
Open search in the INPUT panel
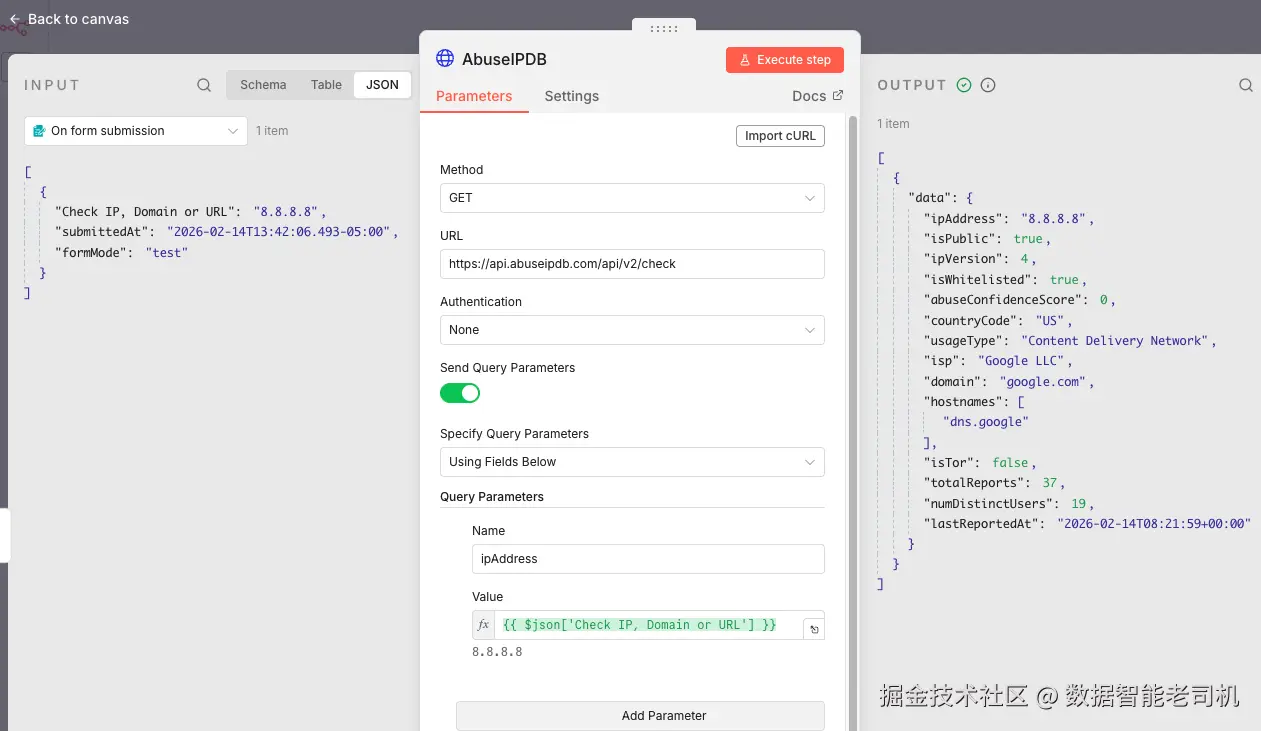click(204, 85)
